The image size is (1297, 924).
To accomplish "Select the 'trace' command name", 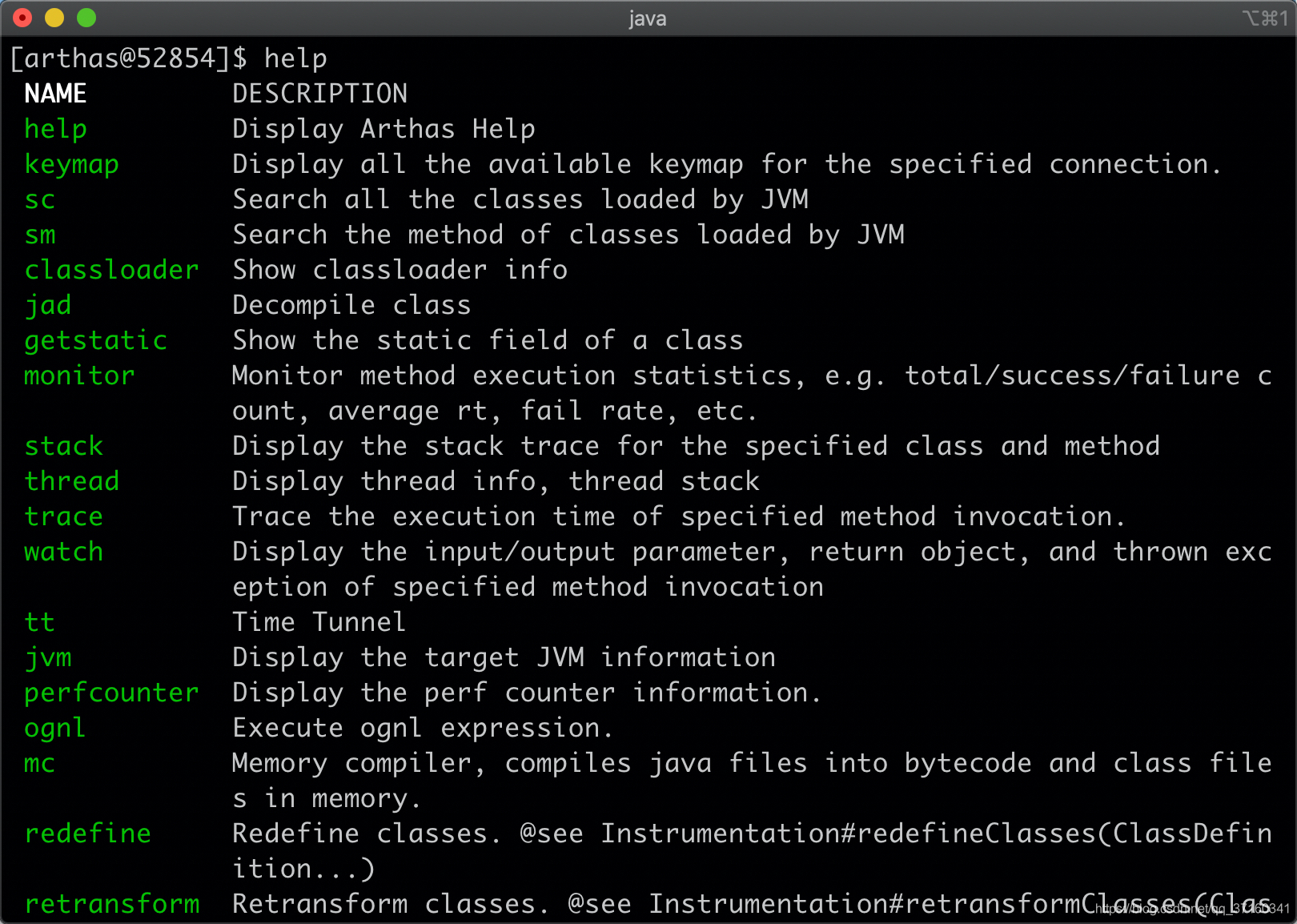I will coord(64,516).
